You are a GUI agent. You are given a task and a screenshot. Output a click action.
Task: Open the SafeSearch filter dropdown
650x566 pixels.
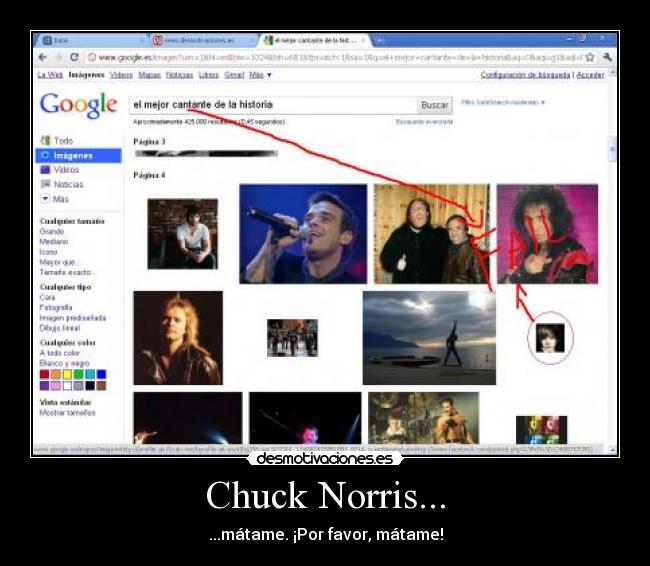coord(503,102)
